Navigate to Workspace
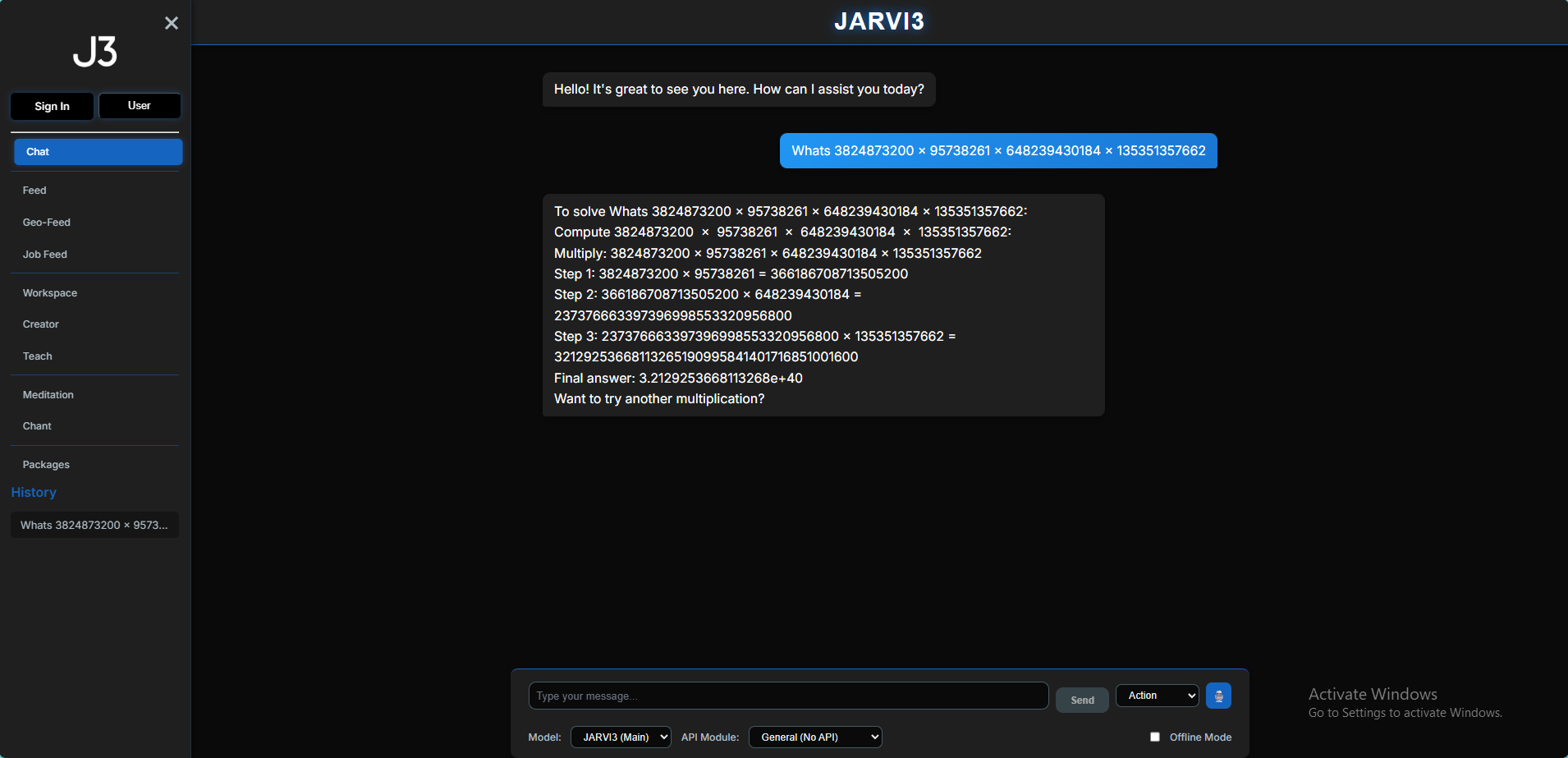Screen dimensions: 1568x758 point(50,293)
